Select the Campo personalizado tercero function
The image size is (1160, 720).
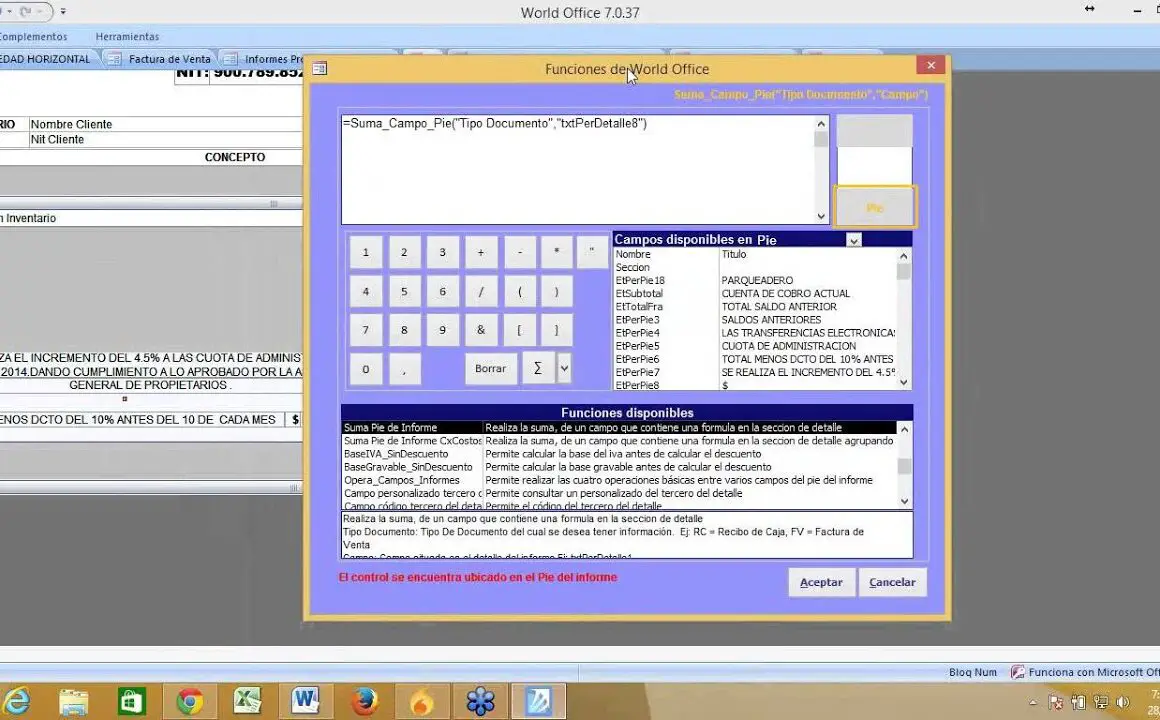pos(618,494)
